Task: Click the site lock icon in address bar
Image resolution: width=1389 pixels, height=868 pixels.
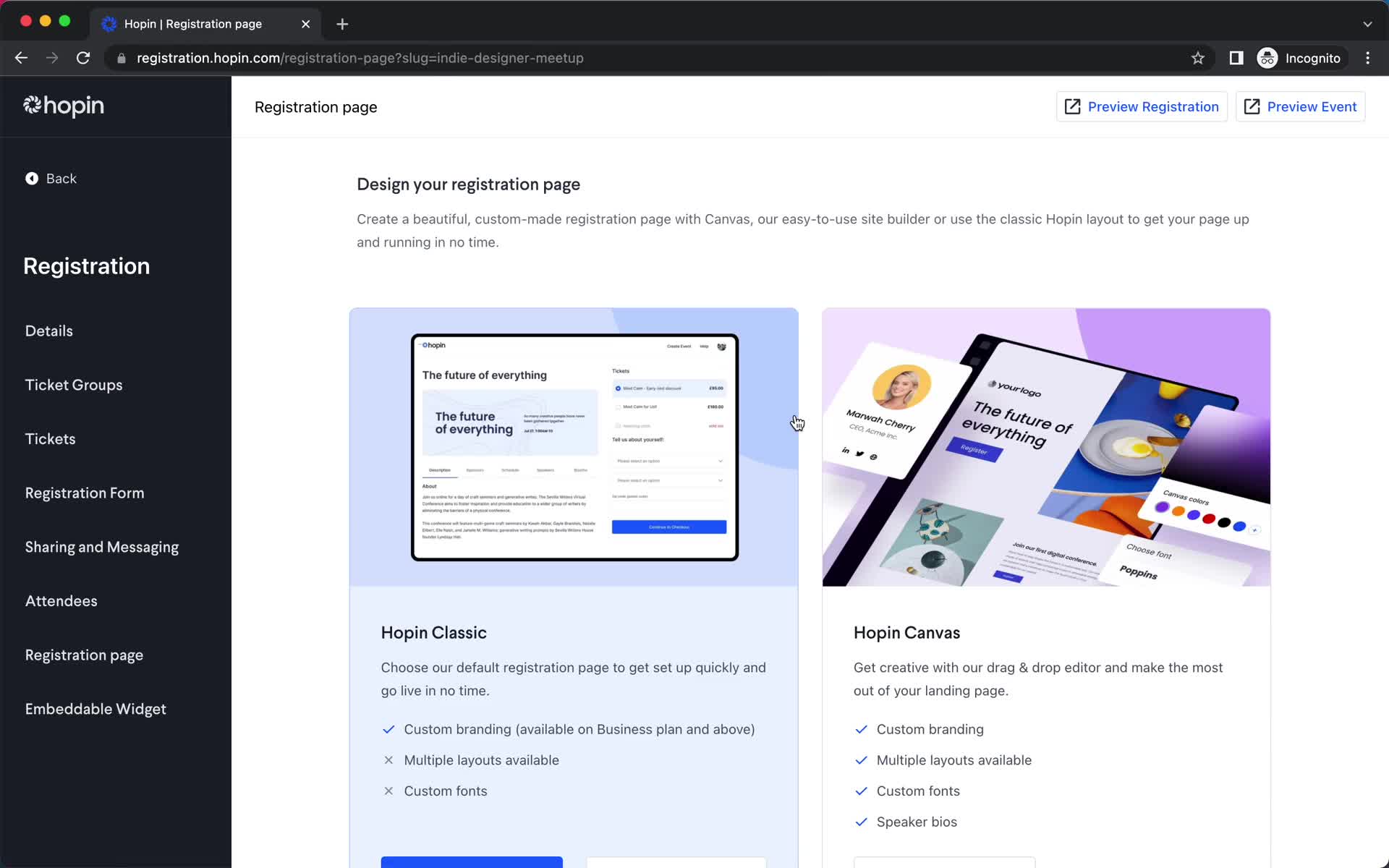Action: point(122,58)
